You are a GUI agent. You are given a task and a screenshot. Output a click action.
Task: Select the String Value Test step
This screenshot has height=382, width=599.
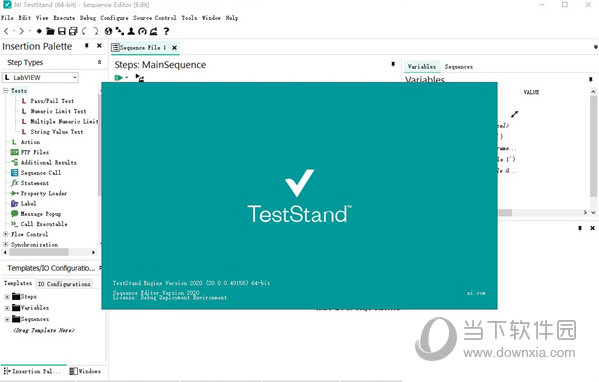point(57,132)
